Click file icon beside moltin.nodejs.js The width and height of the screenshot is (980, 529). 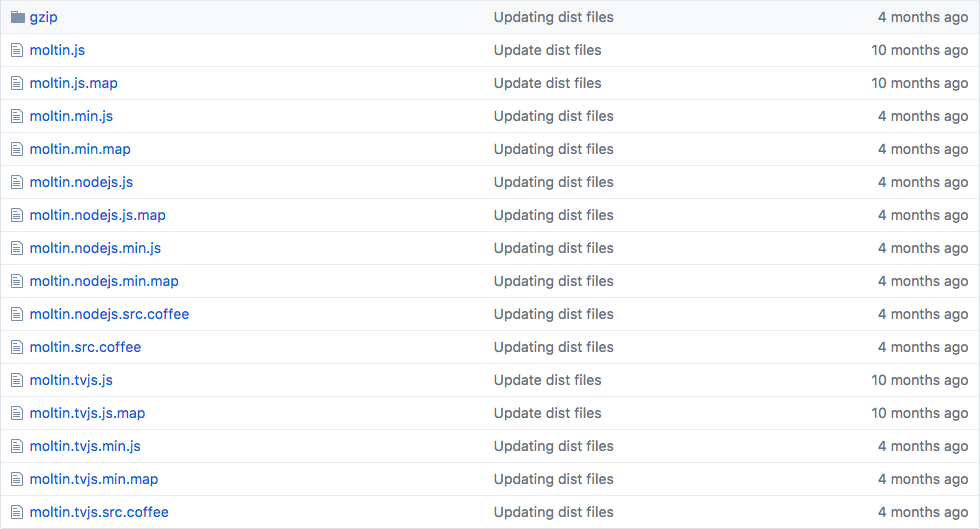[17, 182]
